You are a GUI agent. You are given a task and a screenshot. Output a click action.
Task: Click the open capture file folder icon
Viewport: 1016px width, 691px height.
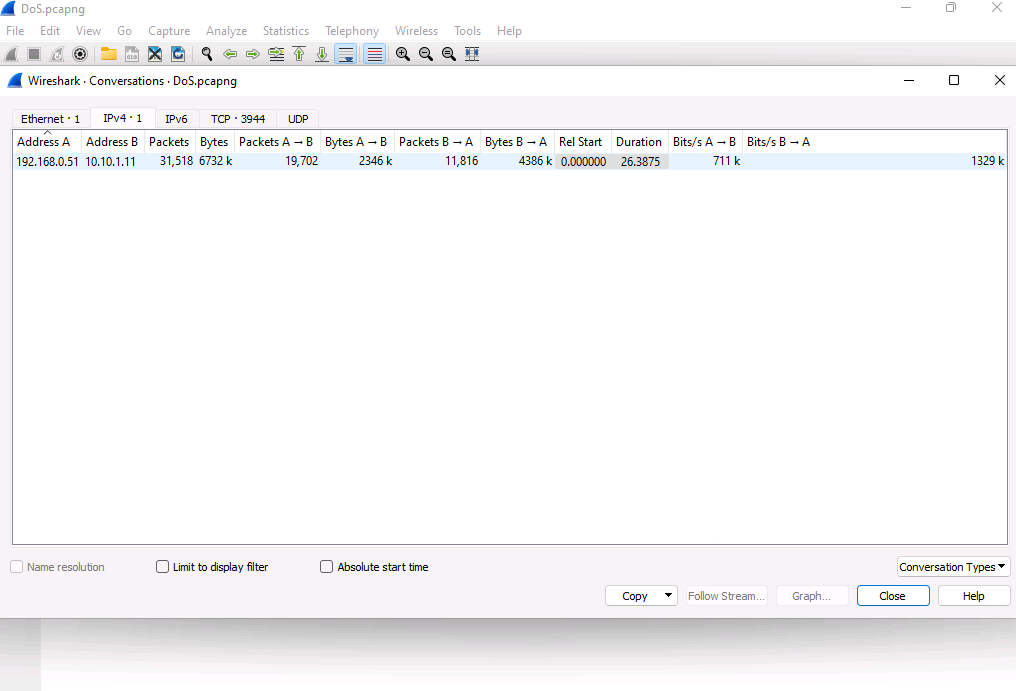[x=108, y=54]
